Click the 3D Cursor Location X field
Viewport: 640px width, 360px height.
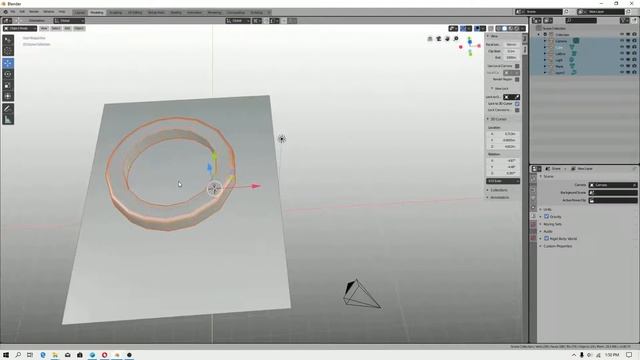pos(503,134)
